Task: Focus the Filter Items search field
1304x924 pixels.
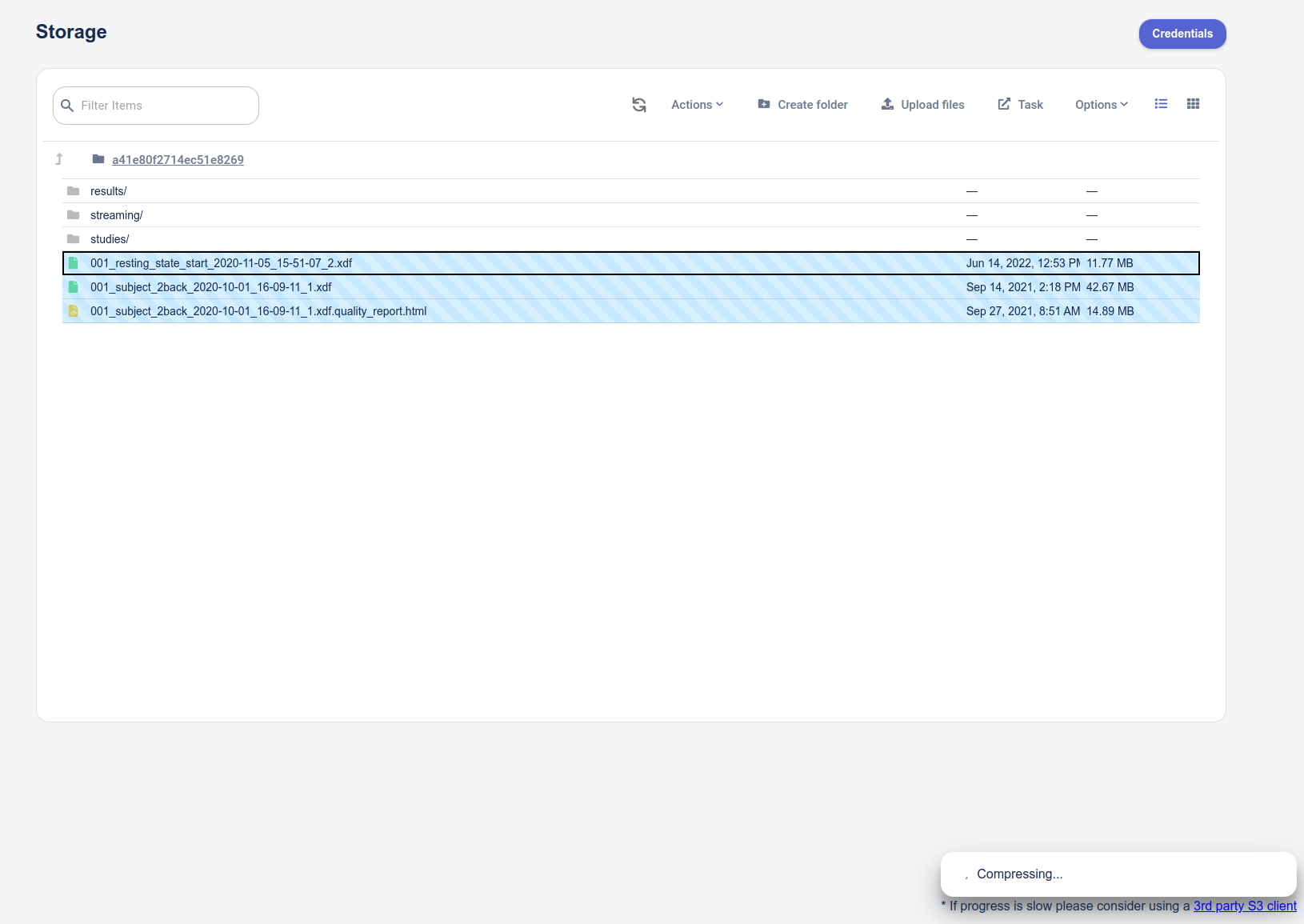Action: click(x=156, y=106)
